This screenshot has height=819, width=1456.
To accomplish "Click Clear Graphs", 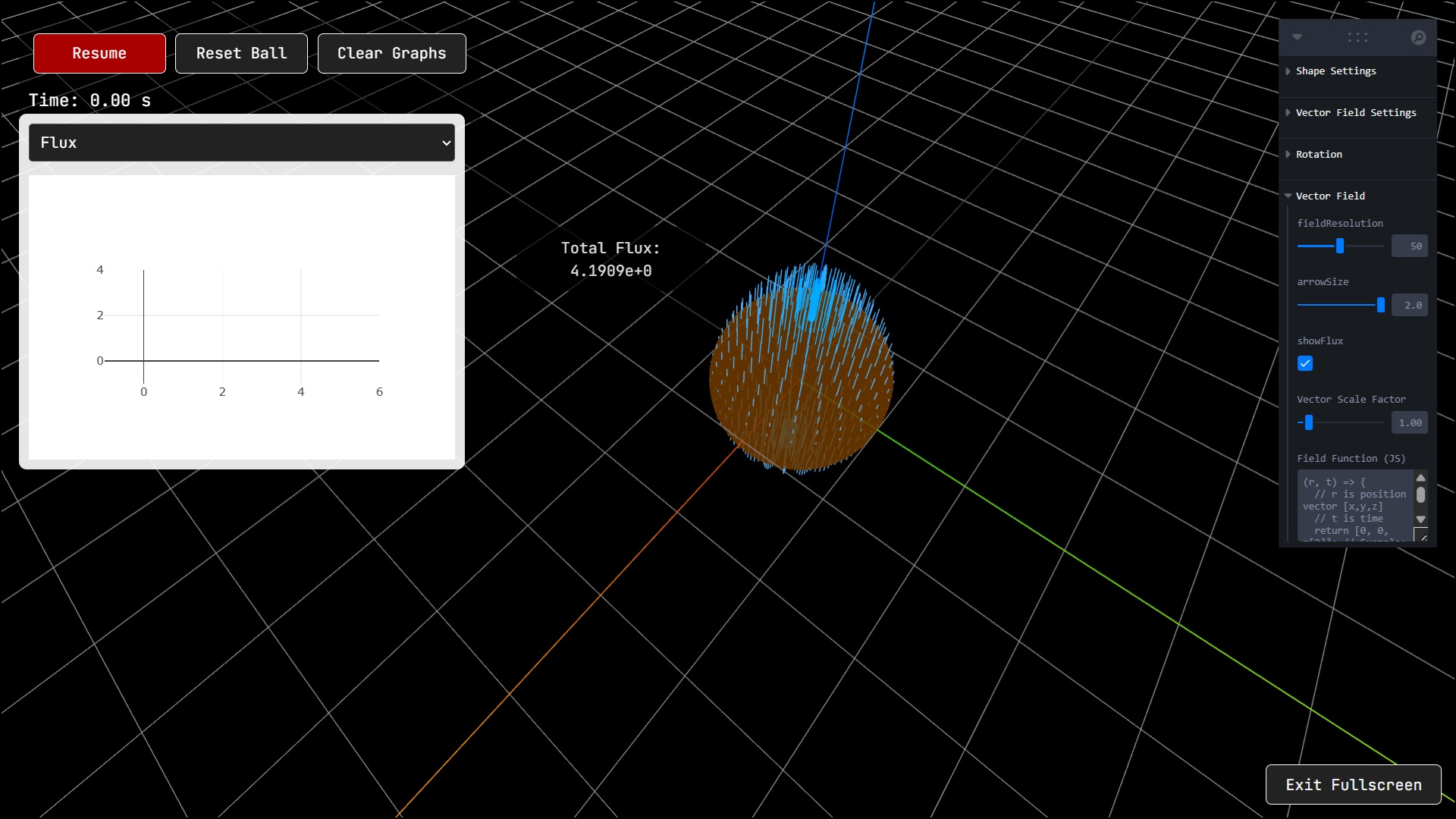I will click(391, 53).
